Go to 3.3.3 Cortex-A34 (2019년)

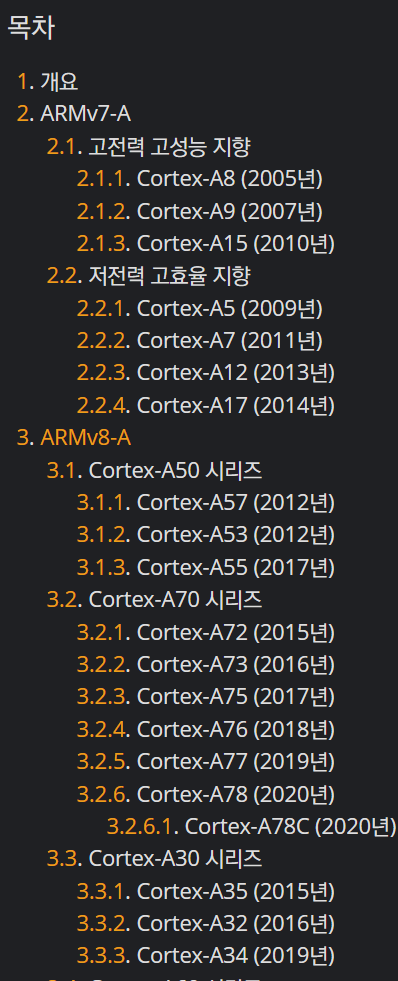click(x=206, y=957)
